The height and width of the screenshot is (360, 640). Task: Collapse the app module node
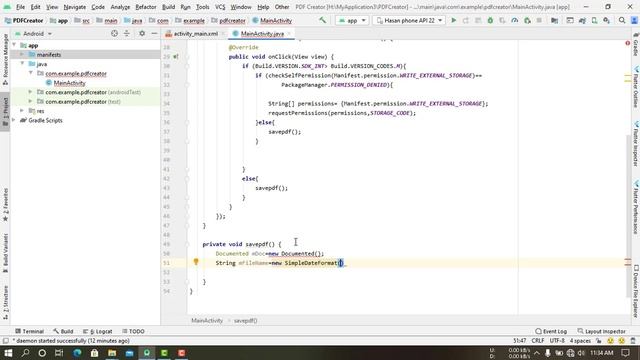click(x=14, y=45)
